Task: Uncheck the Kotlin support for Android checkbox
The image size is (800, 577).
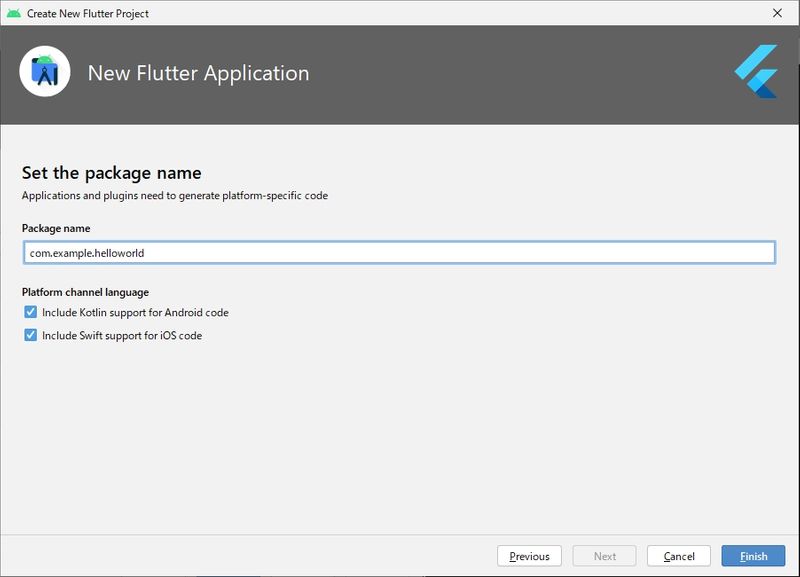Action: click(x=30, y=312)
